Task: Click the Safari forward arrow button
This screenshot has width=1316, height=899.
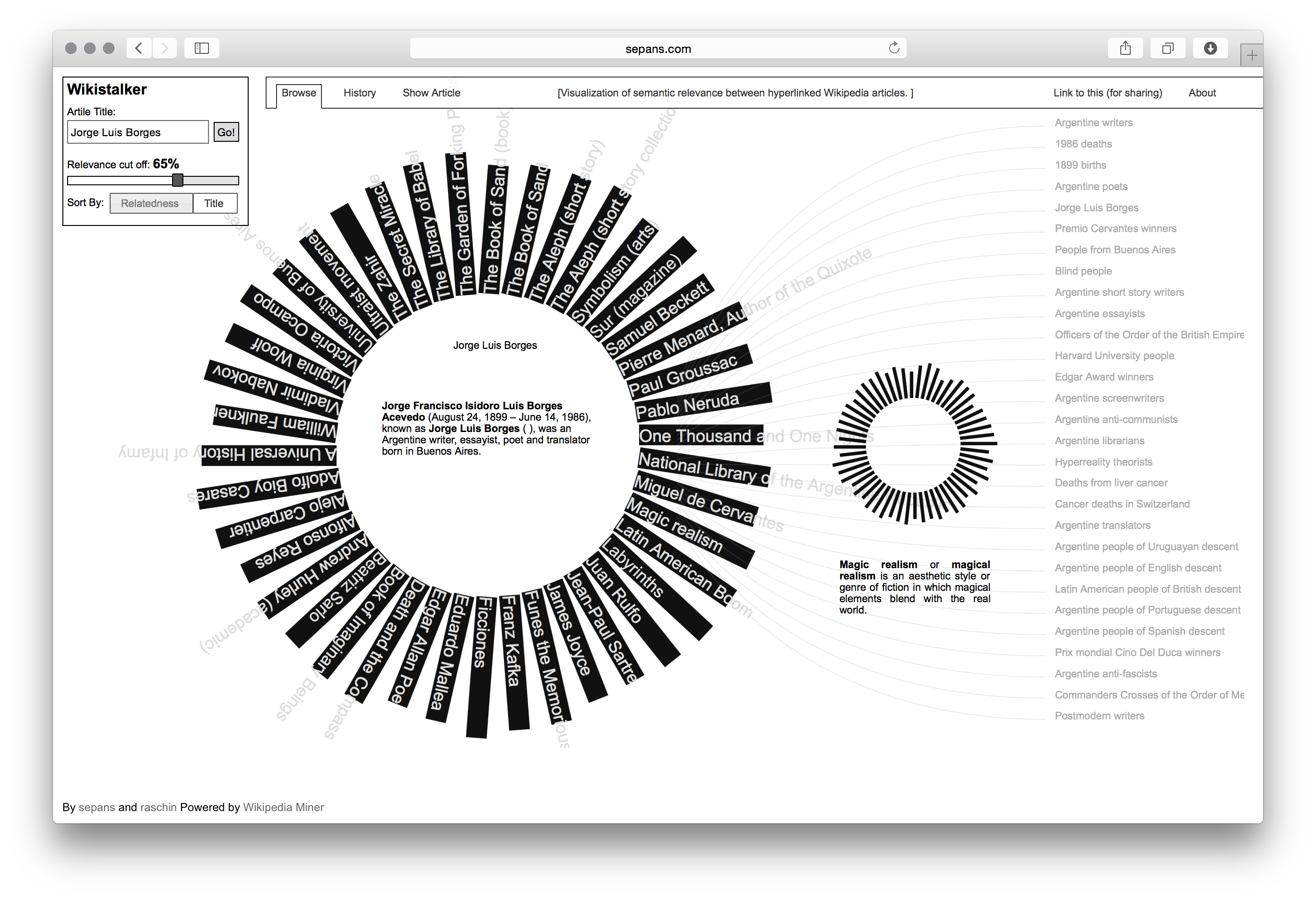Action: 165,48
